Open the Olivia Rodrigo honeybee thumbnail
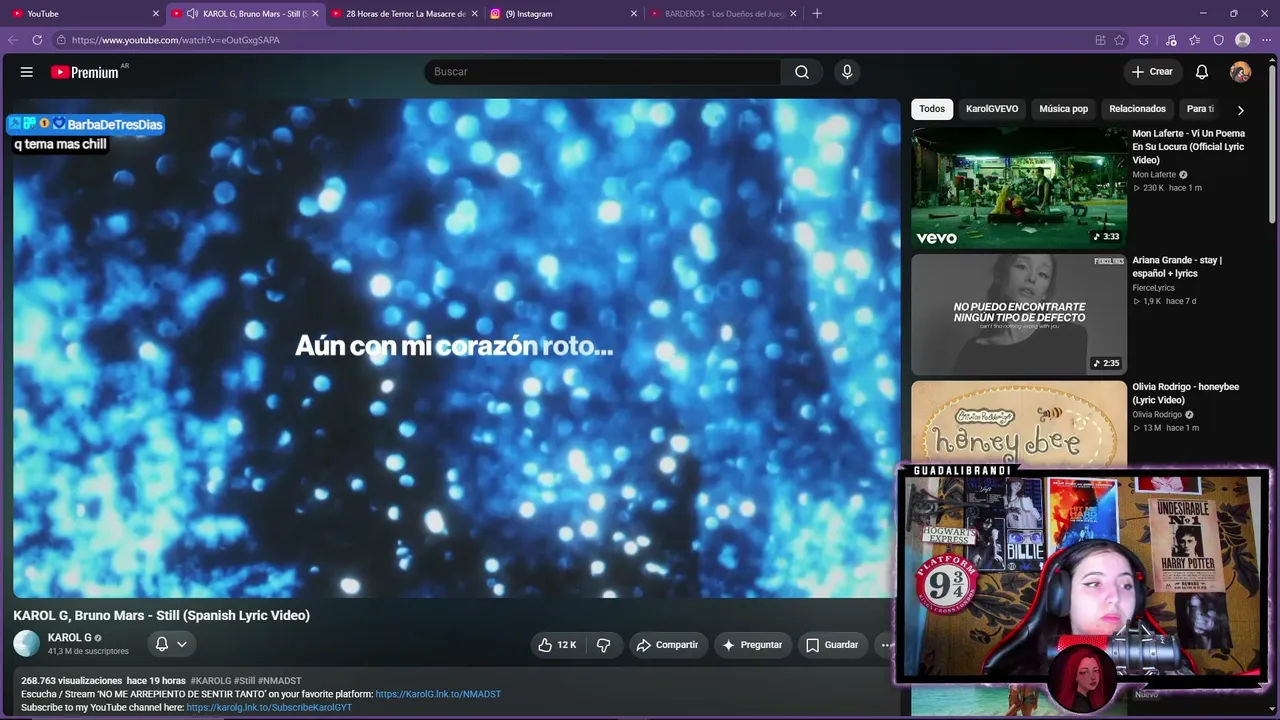 click(x=1018, y=423)
